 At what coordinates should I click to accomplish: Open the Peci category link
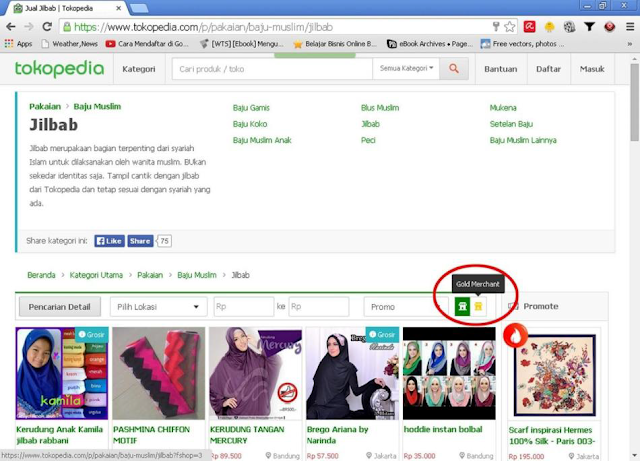[x=368, y=140]
